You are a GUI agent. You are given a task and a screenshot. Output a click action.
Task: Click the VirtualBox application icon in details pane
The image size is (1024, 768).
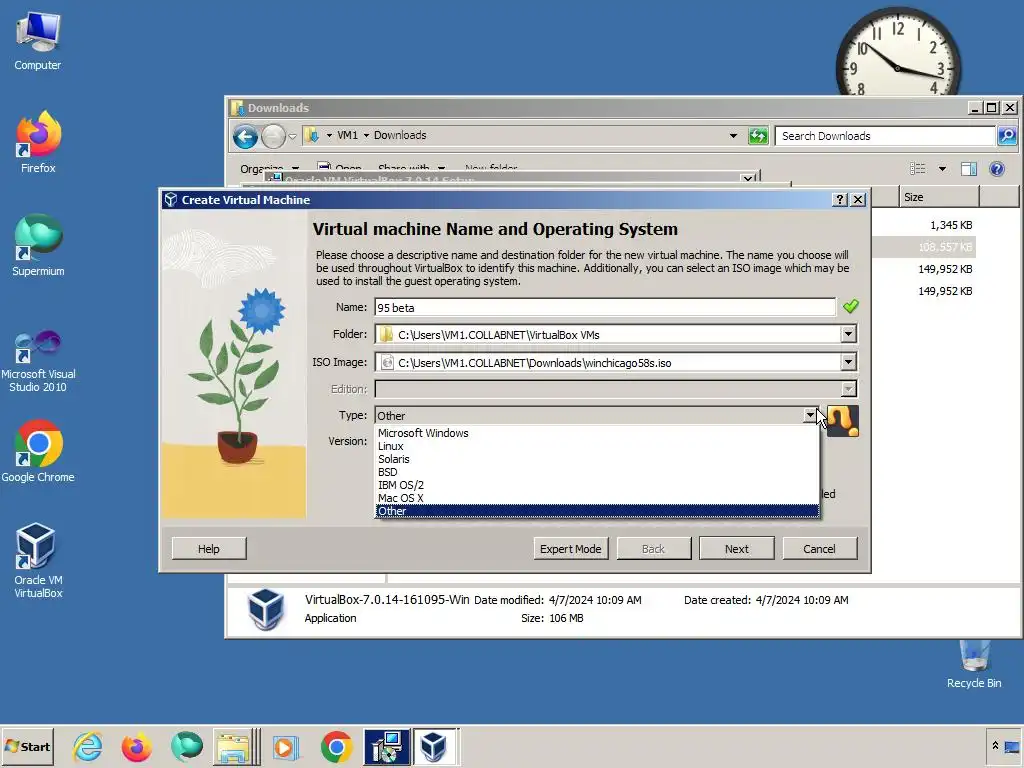[x=266, y=609]
